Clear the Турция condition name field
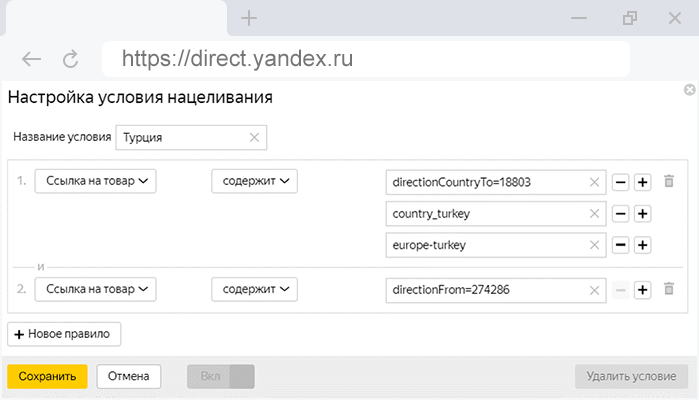 click(x=254, y=137)
